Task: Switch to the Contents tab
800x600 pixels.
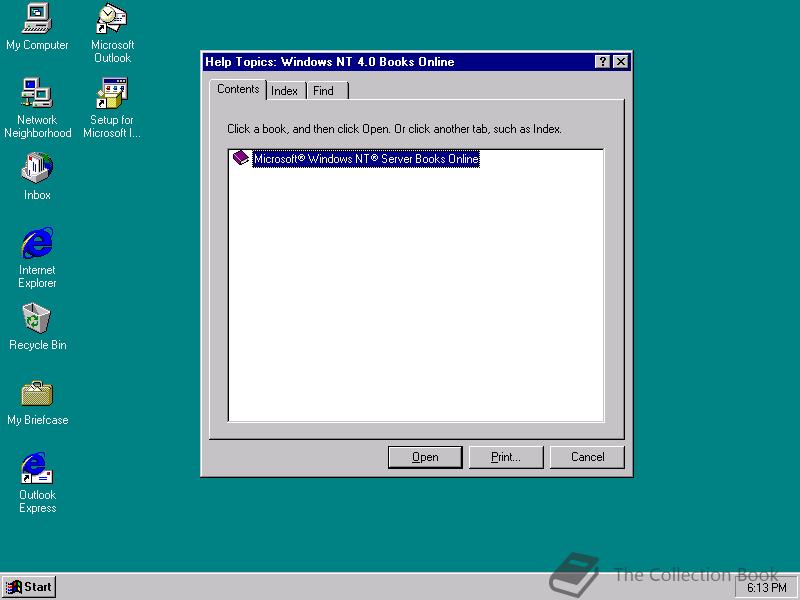Action: coord(238,89)
